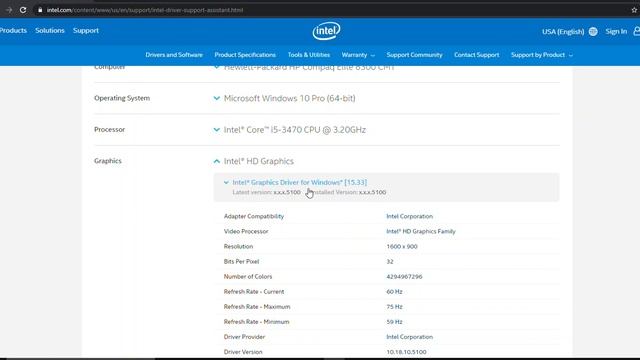640x360 pixels.
Task: Select USA (English) region
Action: click(x=563, y=31)
